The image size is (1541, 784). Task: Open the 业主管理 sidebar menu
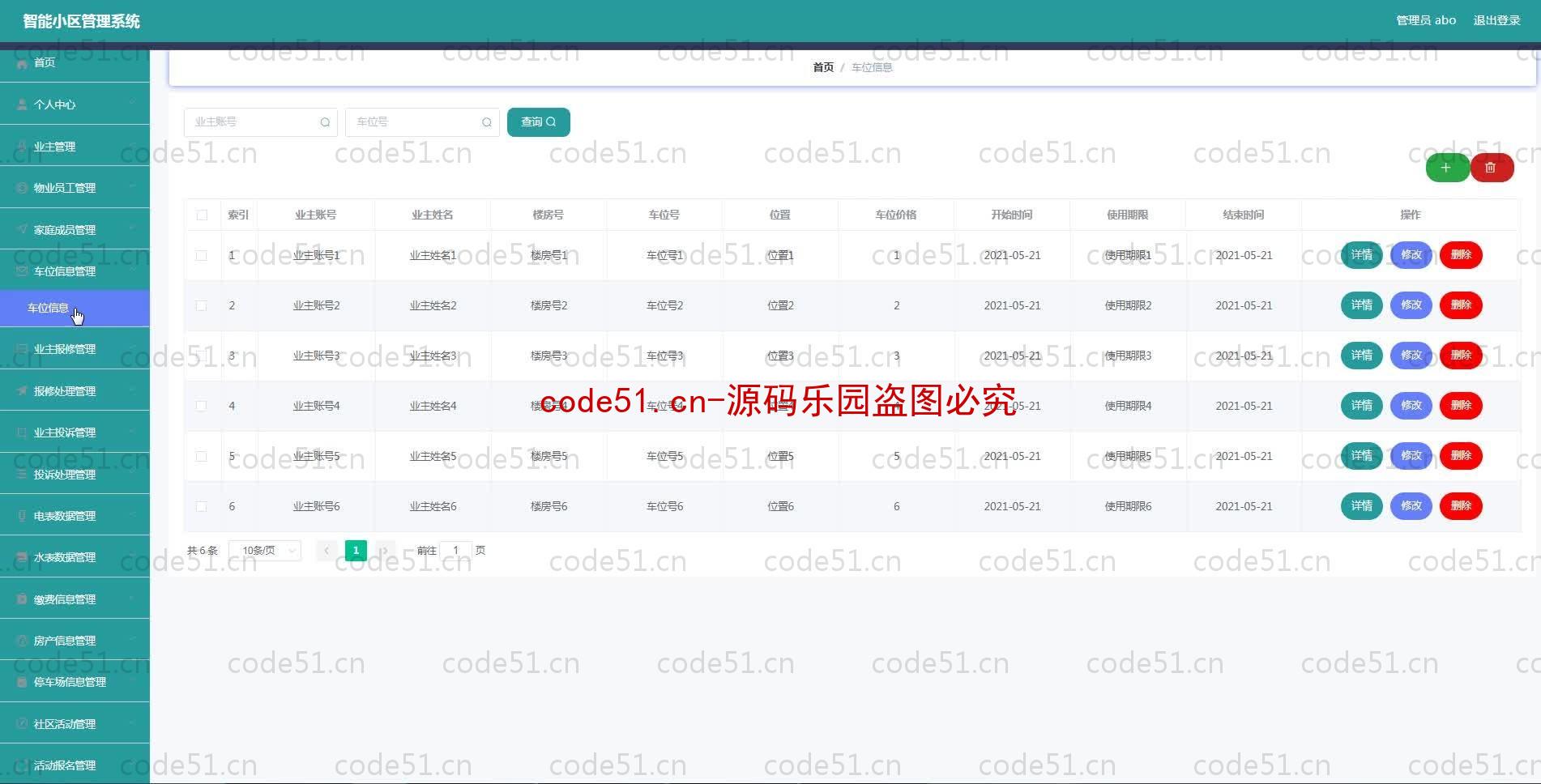(x=75, y=146)
